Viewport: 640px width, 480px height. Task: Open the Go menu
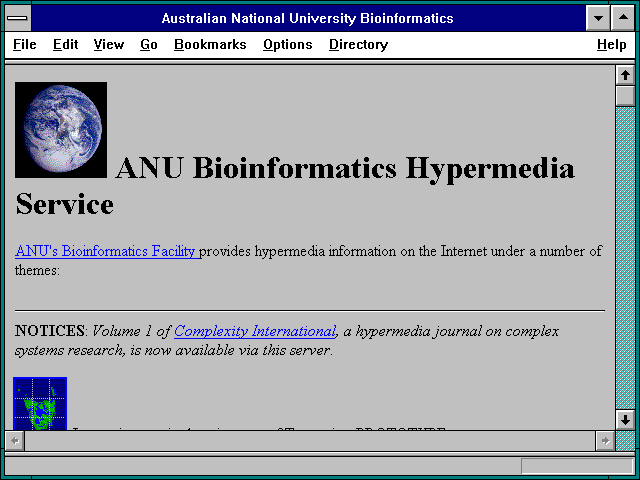coord(149,44)
